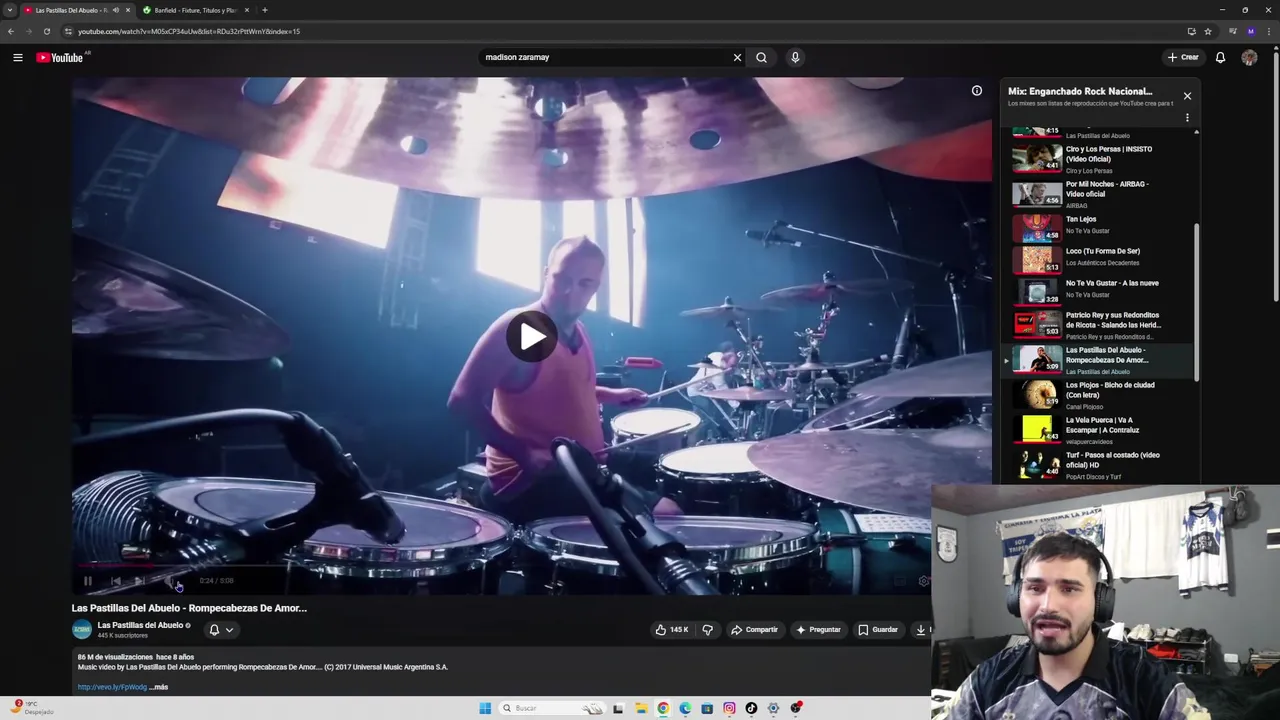Open a new browser tab
The height and width of the screenshot is (720, 1280).
pos(265,10)
